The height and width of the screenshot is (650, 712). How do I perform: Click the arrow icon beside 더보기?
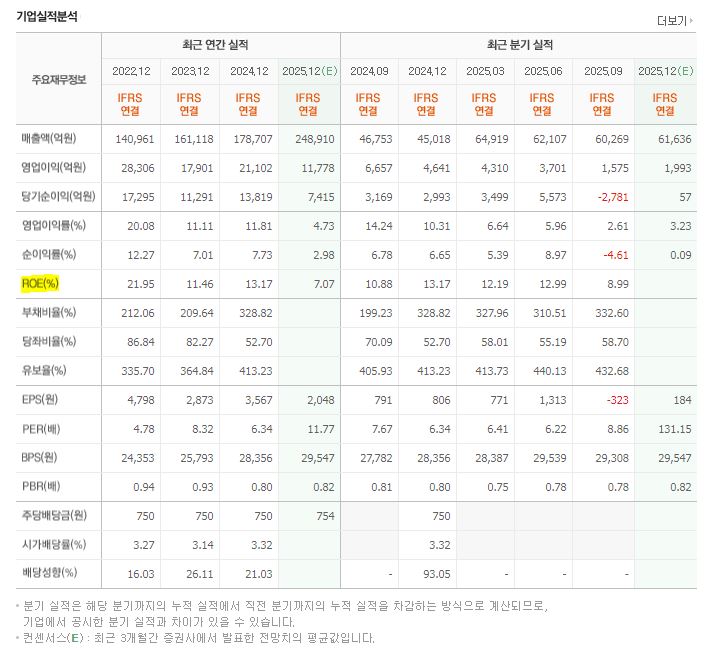[x=692, y=20]
